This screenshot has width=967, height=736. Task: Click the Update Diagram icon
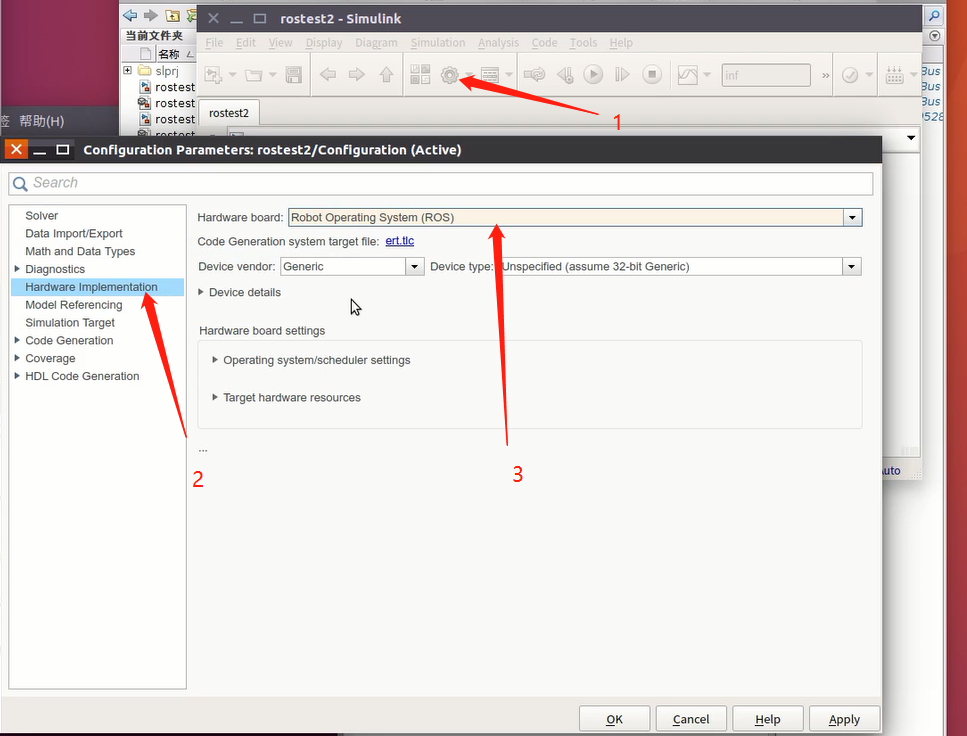534,75
